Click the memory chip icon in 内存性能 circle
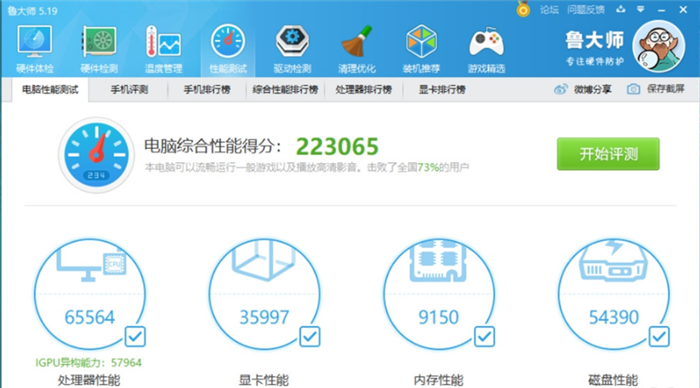The image size is (700, 388). point(438,260)
